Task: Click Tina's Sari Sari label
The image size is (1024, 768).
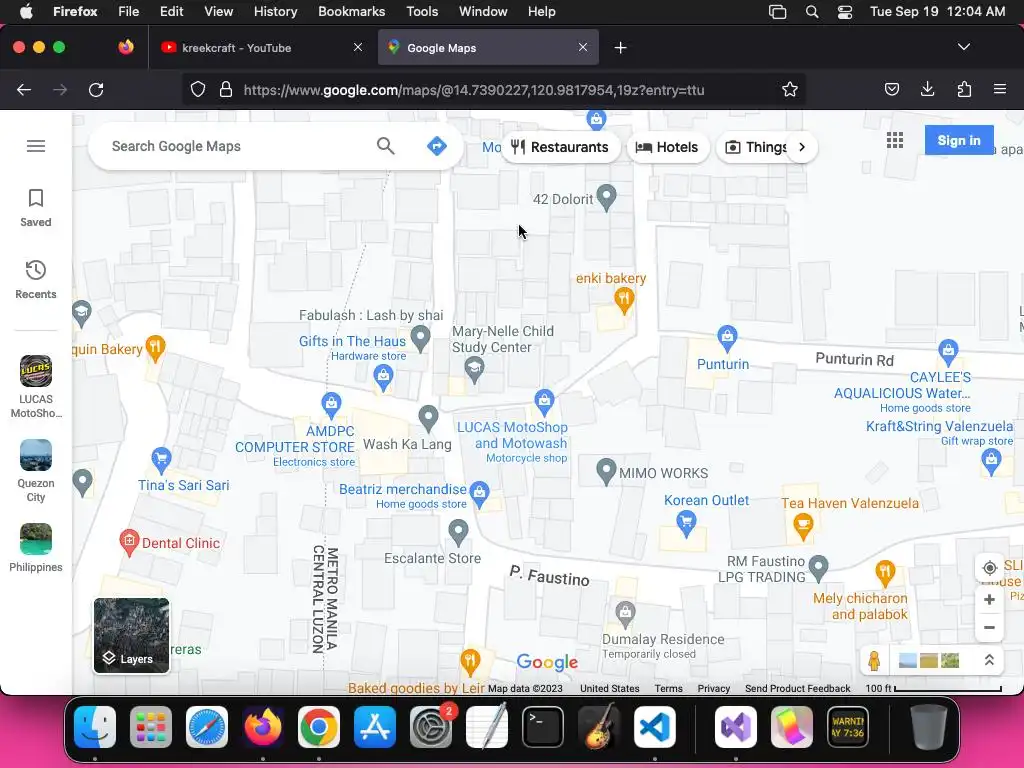Action: 184,485
